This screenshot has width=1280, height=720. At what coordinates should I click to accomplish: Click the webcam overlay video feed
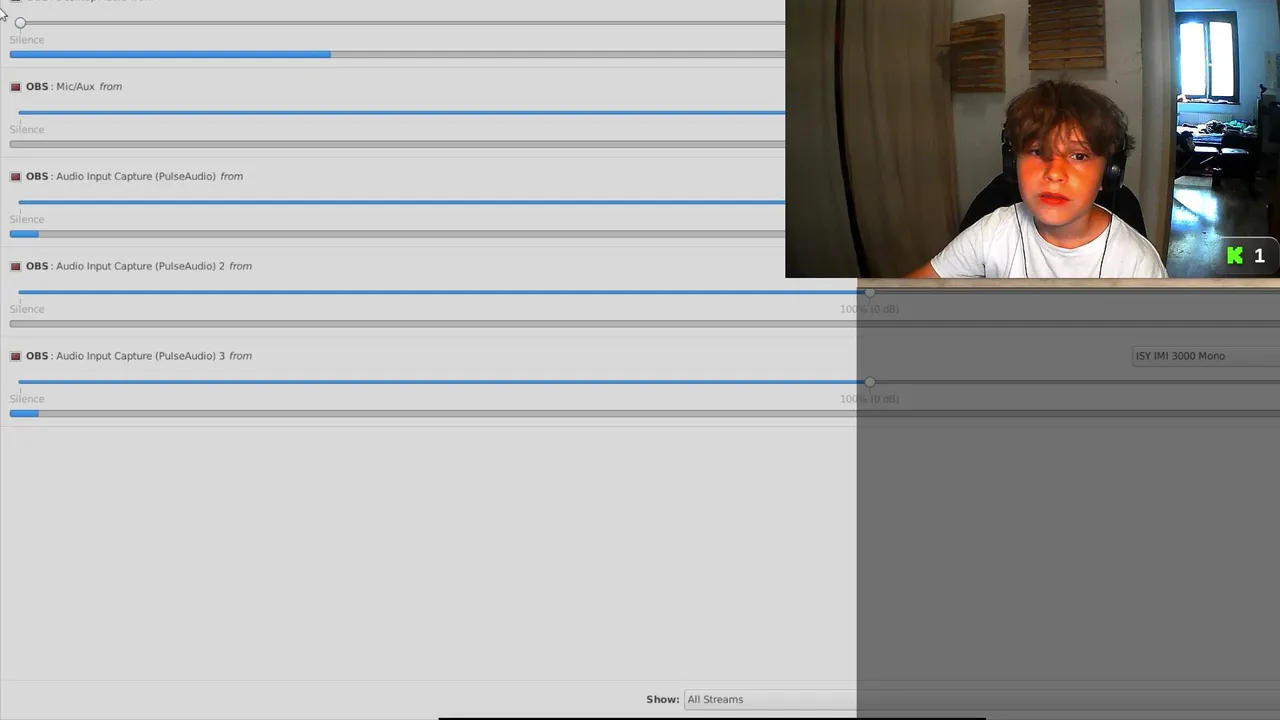click(x=1032, y=139)
